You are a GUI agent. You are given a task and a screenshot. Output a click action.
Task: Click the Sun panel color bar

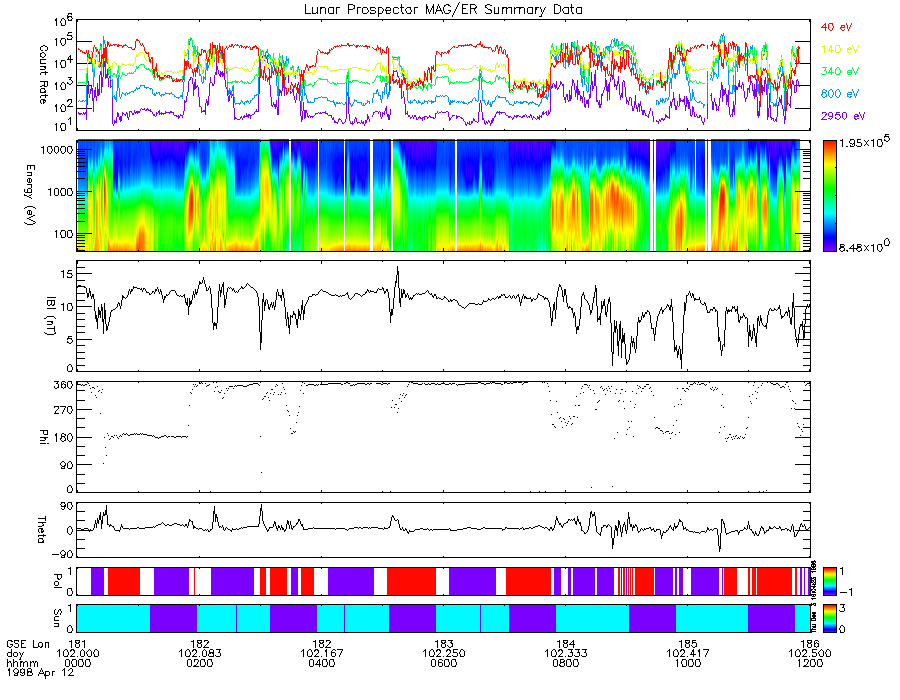coord(829,618)
